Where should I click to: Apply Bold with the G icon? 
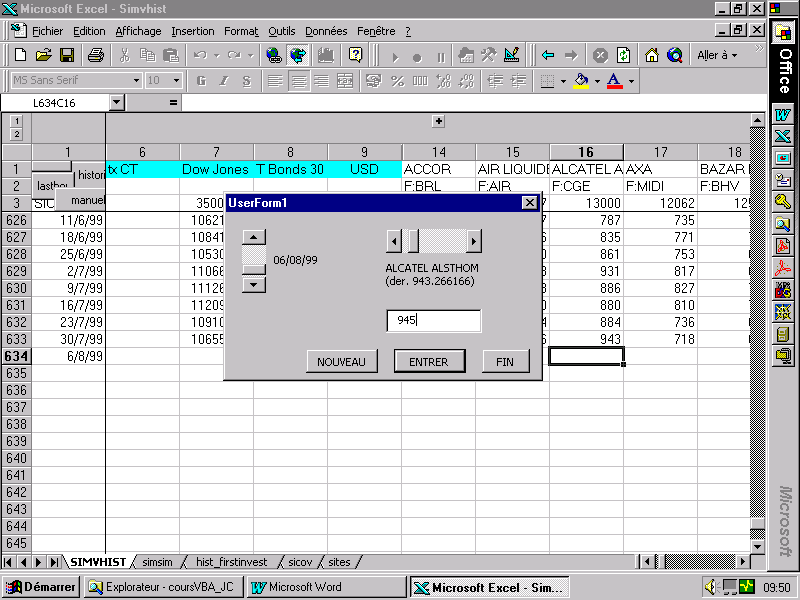[202, 81]
